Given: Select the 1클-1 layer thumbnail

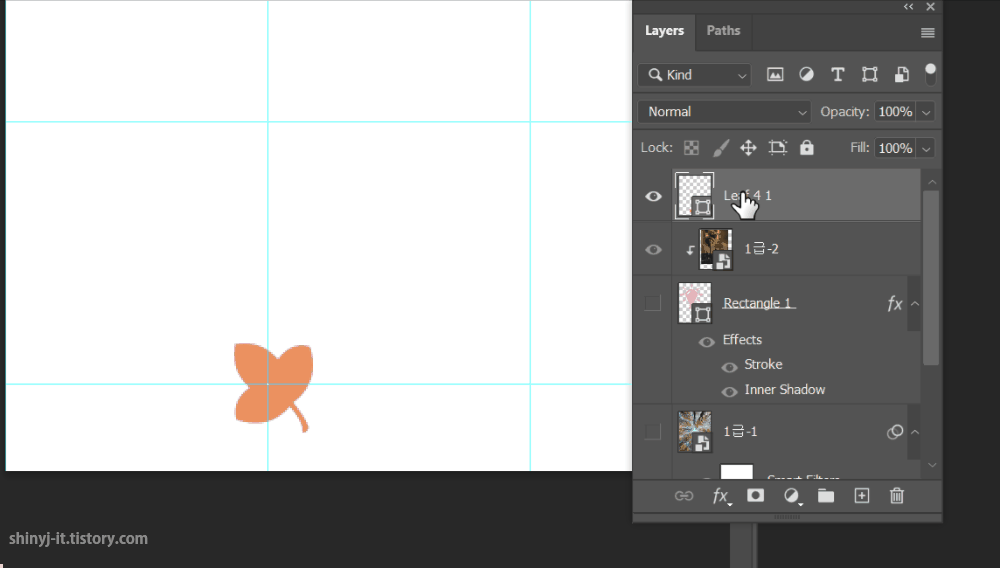Looking at the screenshot, I should (695, 432).
